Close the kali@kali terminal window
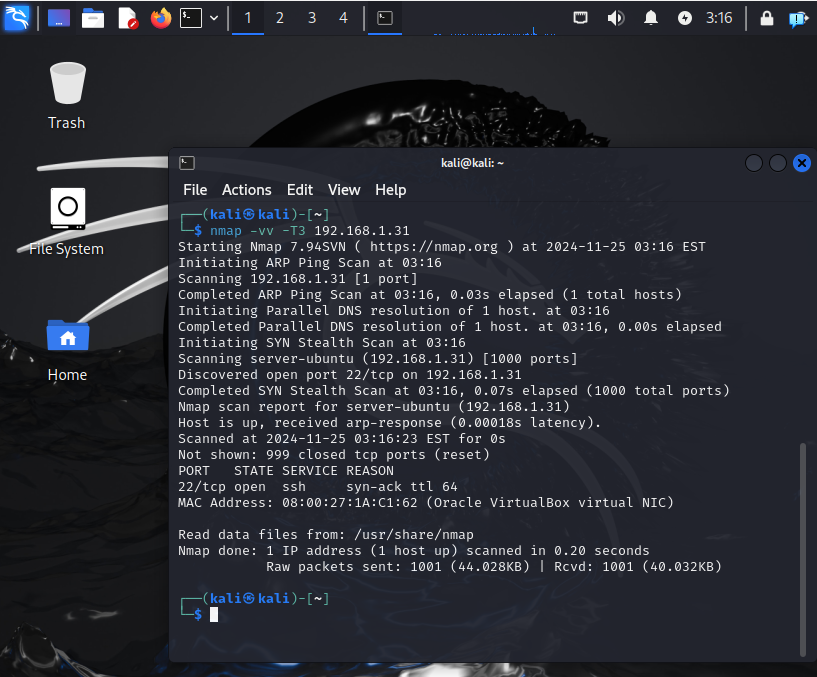Screen dimensions: 817x677 pyautogui.click(x=802, y=163)
